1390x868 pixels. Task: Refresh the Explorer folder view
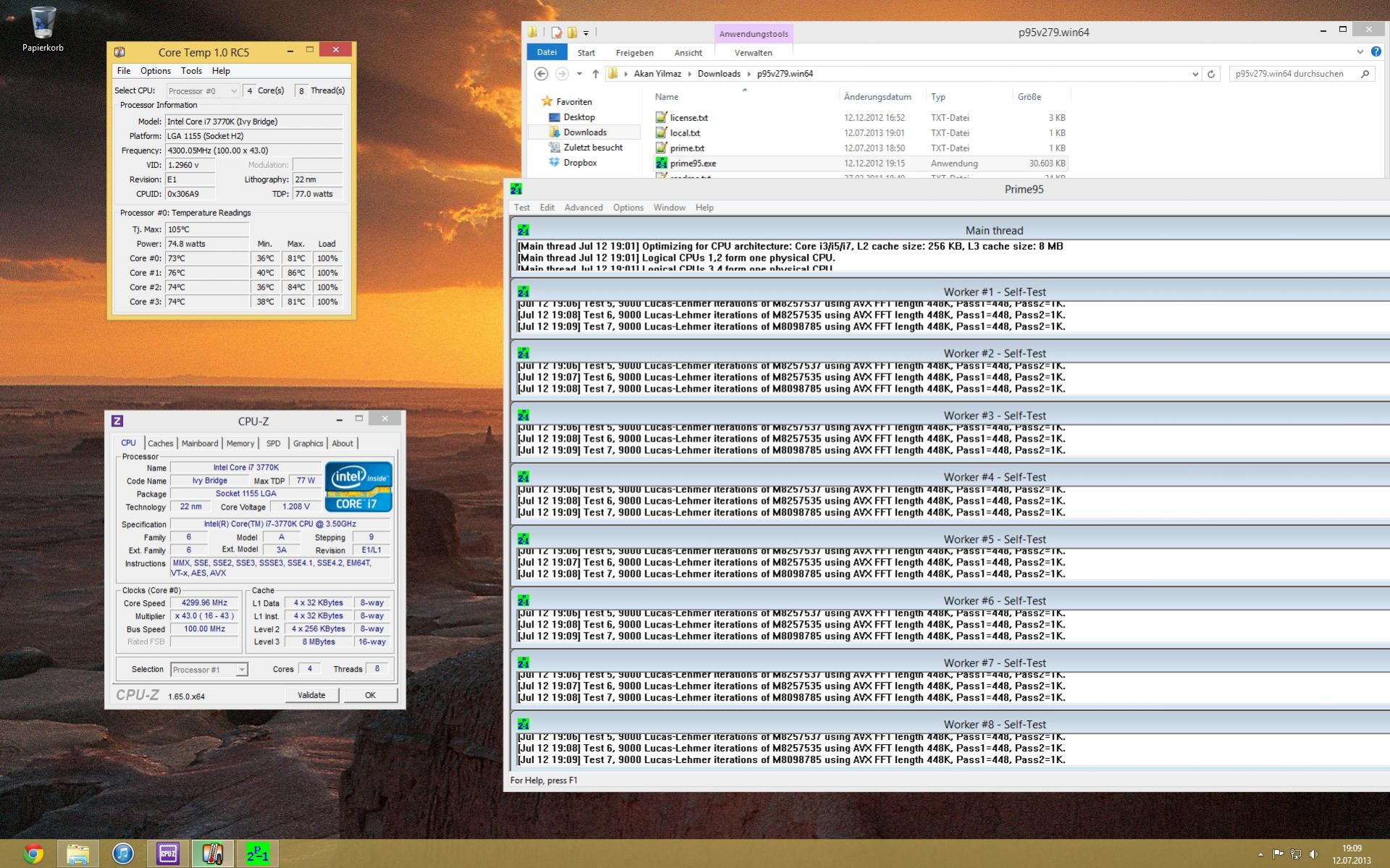(x=1210, y=74)
